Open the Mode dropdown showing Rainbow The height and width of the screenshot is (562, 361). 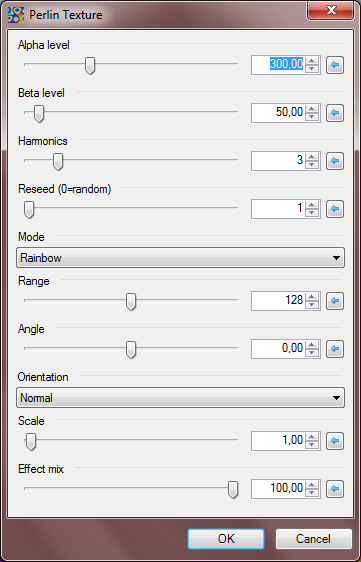[x=180, y=258]
